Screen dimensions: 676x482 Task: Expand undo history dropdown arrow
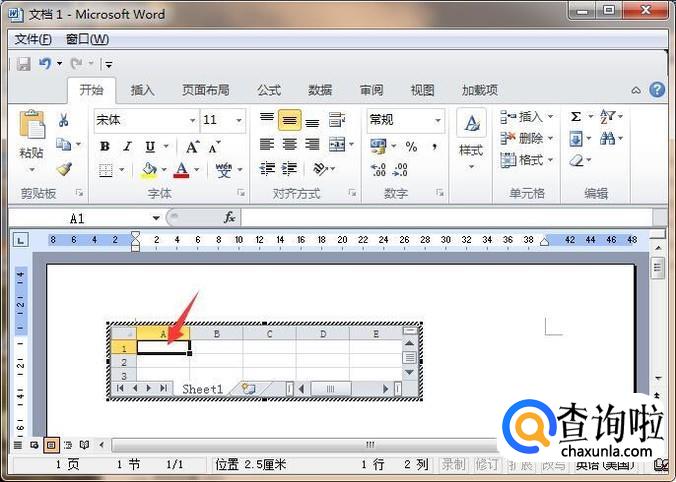(59, 64)
